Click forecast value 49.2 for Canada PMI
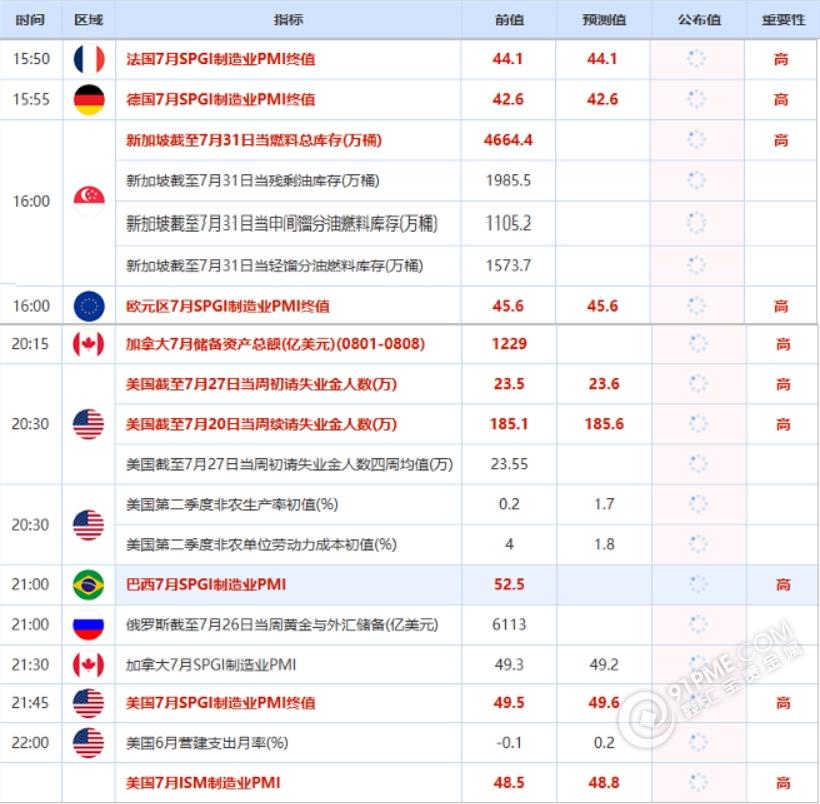820x804 pixels. point(604,665)
